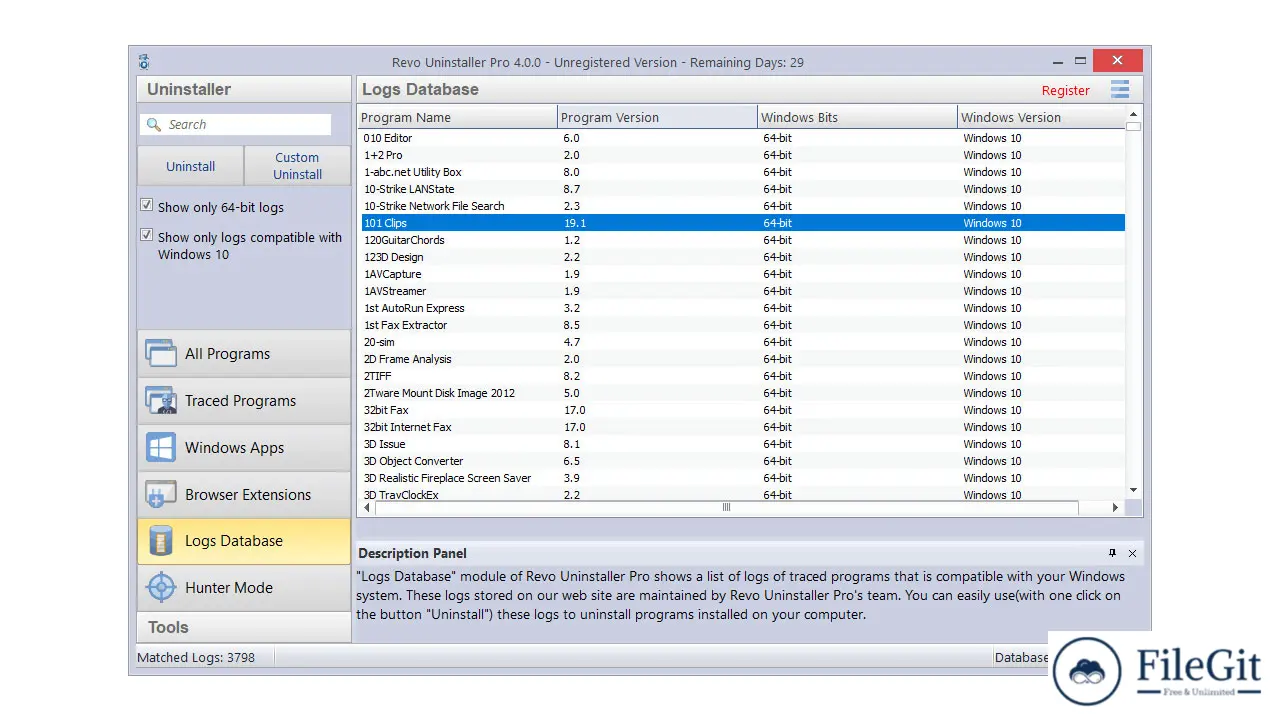
Task: Select the 10-Strike Network File Search row
Action: [742, 206]
